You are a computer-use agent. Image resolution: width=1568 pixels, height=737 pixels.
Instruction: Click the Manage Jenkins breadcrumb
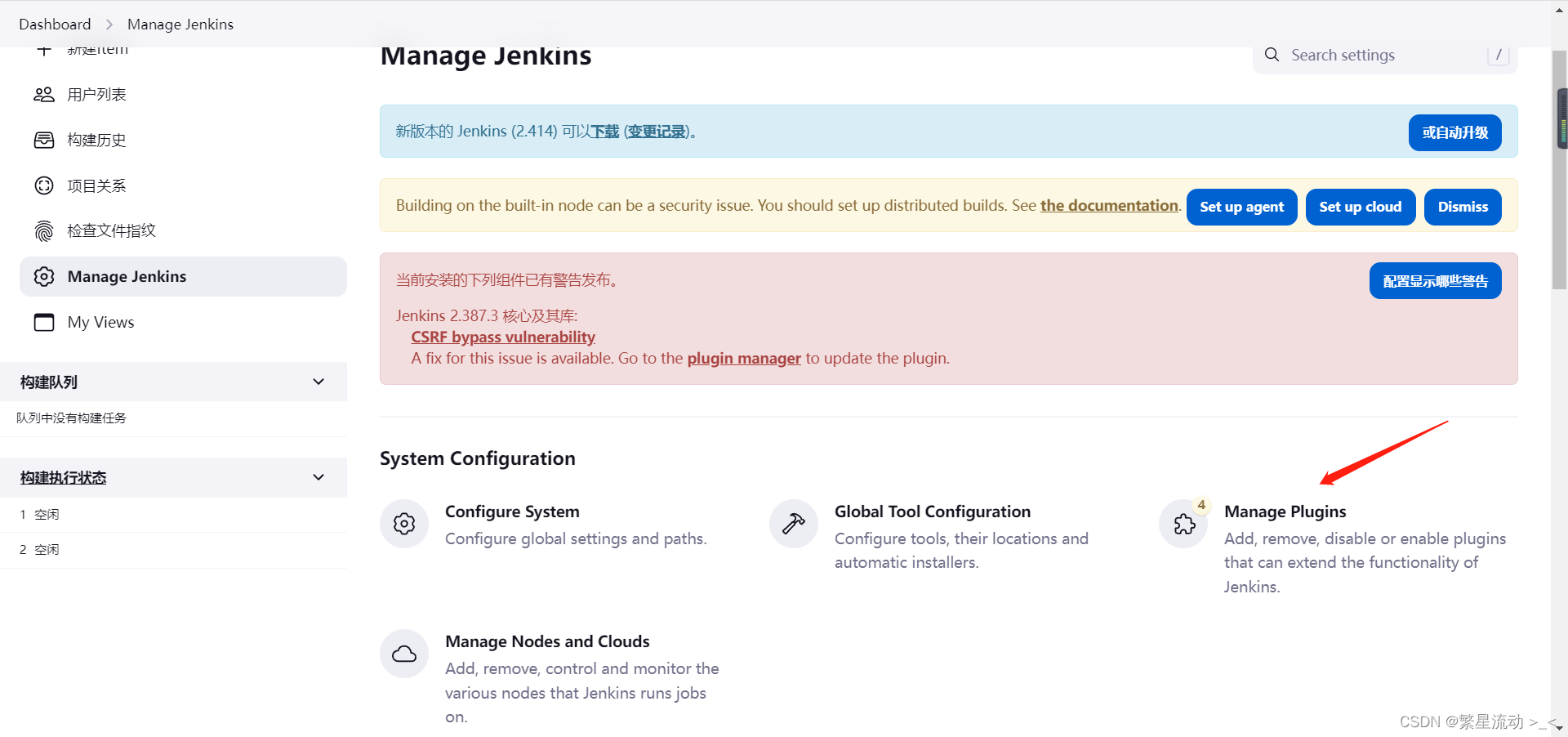[x=180, y=24]
